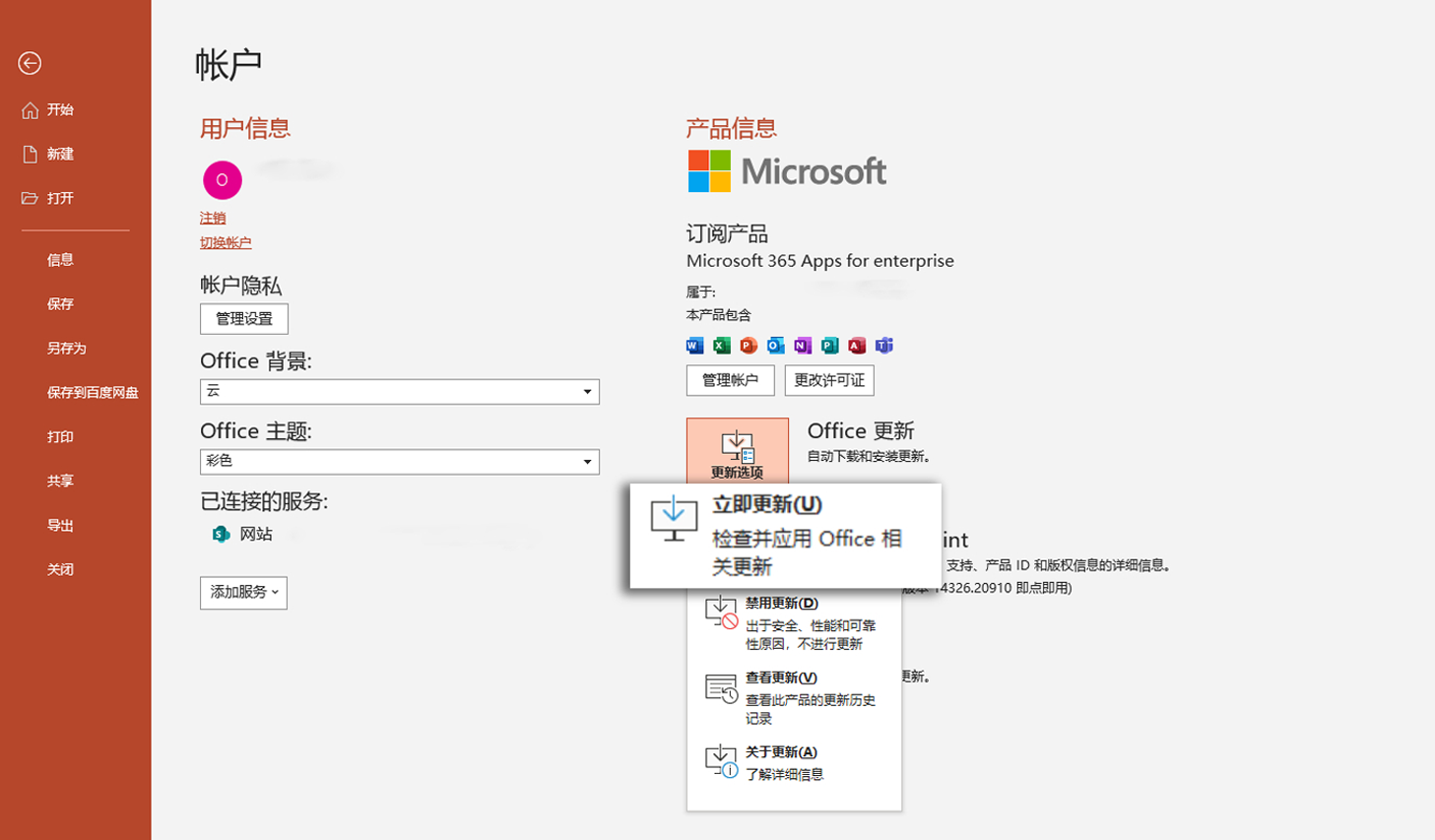Click the Teams app icon
This screenshot has width=1435, height=840.
click(884, 346)
